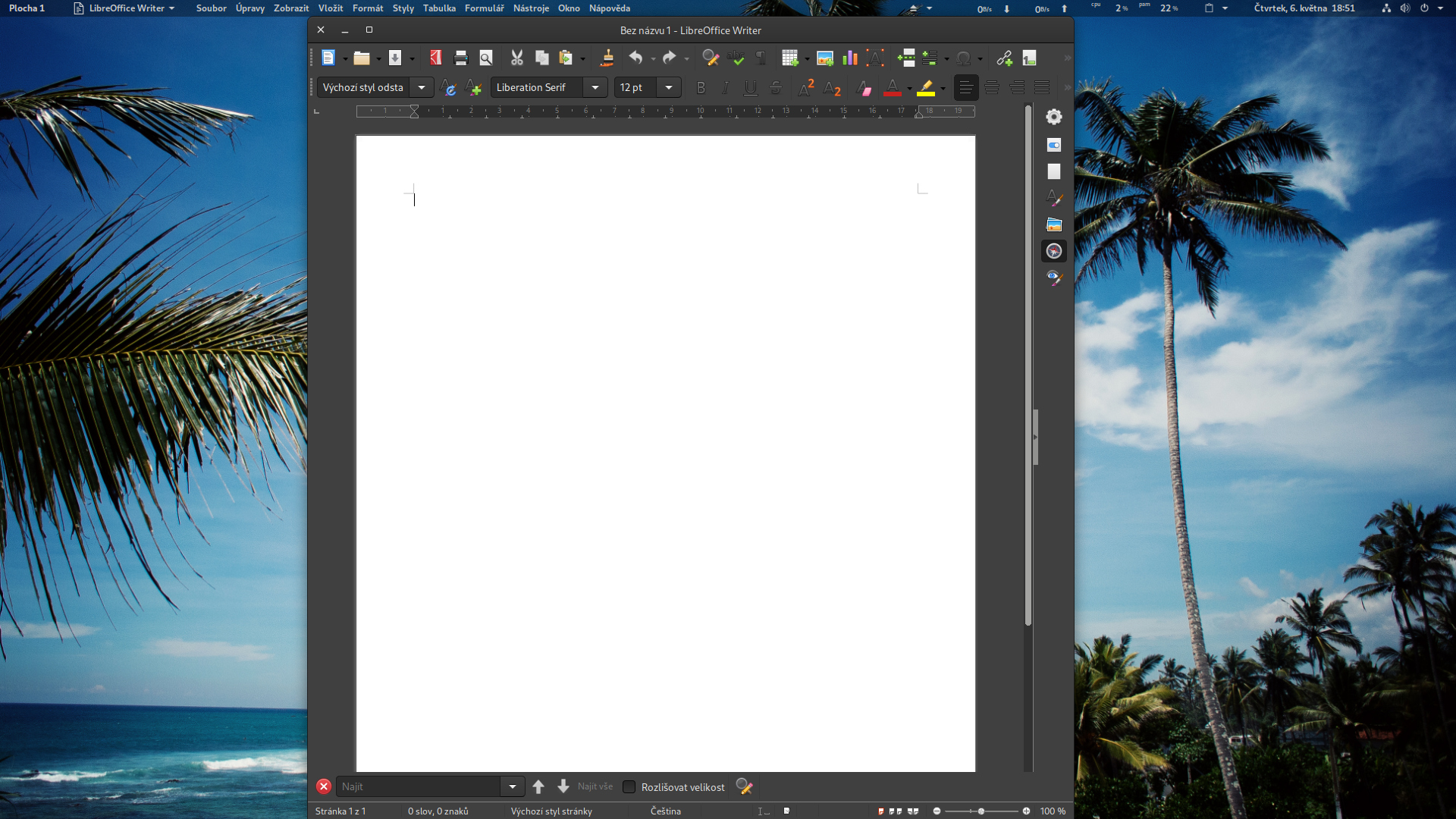Align paragraph right
1456x819 pixels.
coord(1017,88)
